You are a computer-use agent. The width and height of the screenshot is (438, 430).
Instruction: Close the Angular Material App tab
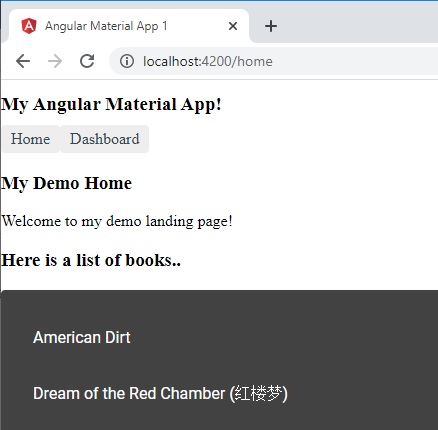[233, 26]
